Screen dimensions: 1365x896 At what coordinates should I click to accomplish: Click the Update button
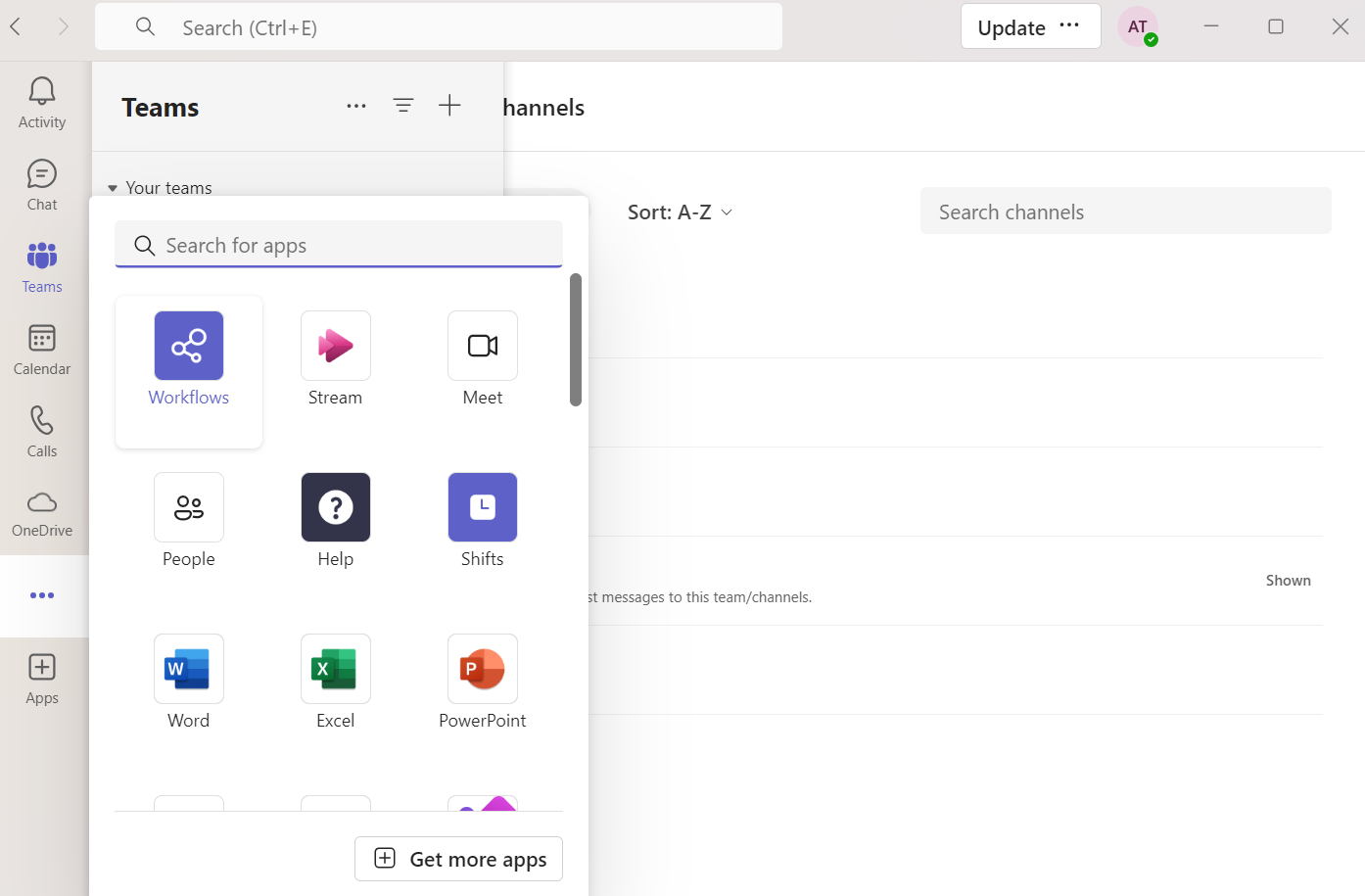[1012, 27]
